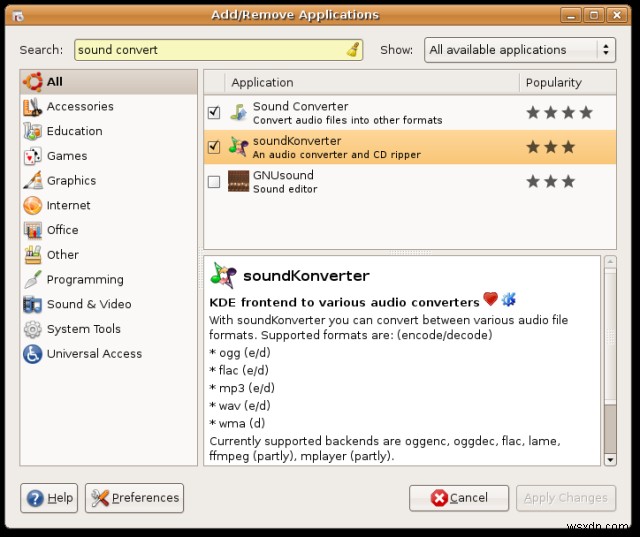
Task: Click the scrollbar up arrow
Action: (x=610, y=262)
